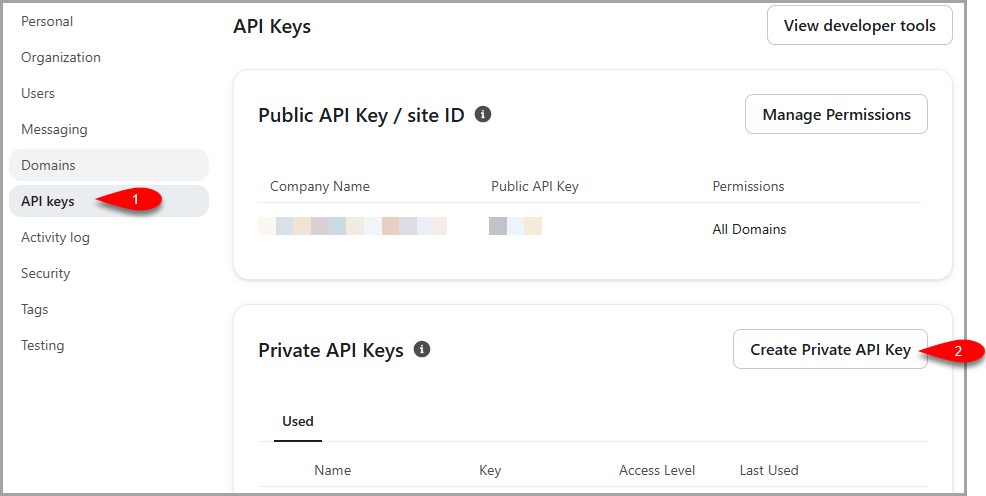This screenshot has width=986, height=496.
Task: Open the Domains settings page
Action: coord(109,165)
